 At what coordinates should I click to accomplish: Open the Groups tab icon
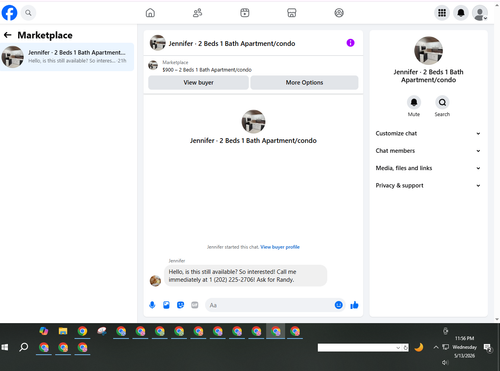point(339,13)
